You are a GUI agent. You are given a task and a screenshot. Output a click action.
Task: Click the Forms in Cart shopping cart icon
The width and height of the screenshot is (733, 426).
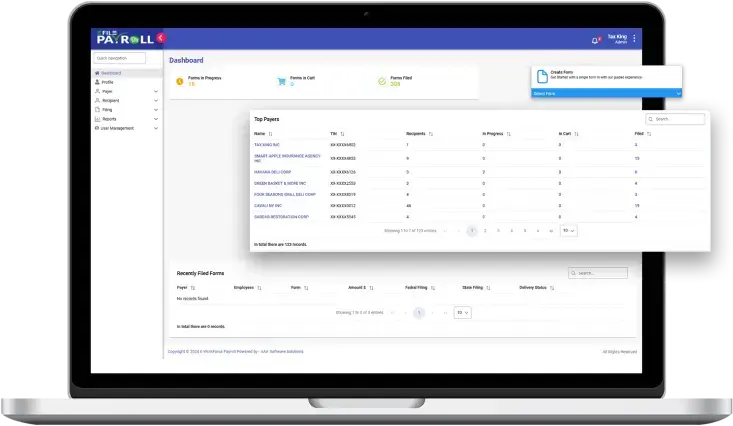(x=281, y=81)
